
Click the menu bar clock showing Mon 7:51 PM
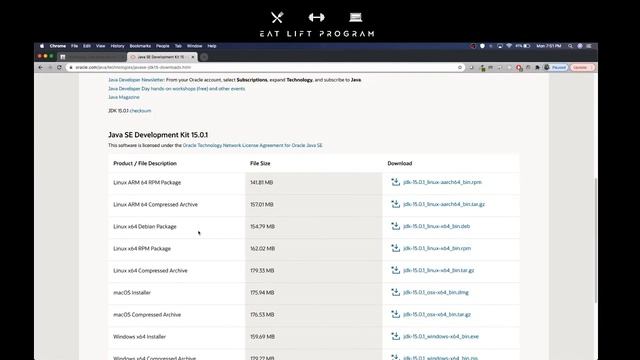click(x=549, y=46)
